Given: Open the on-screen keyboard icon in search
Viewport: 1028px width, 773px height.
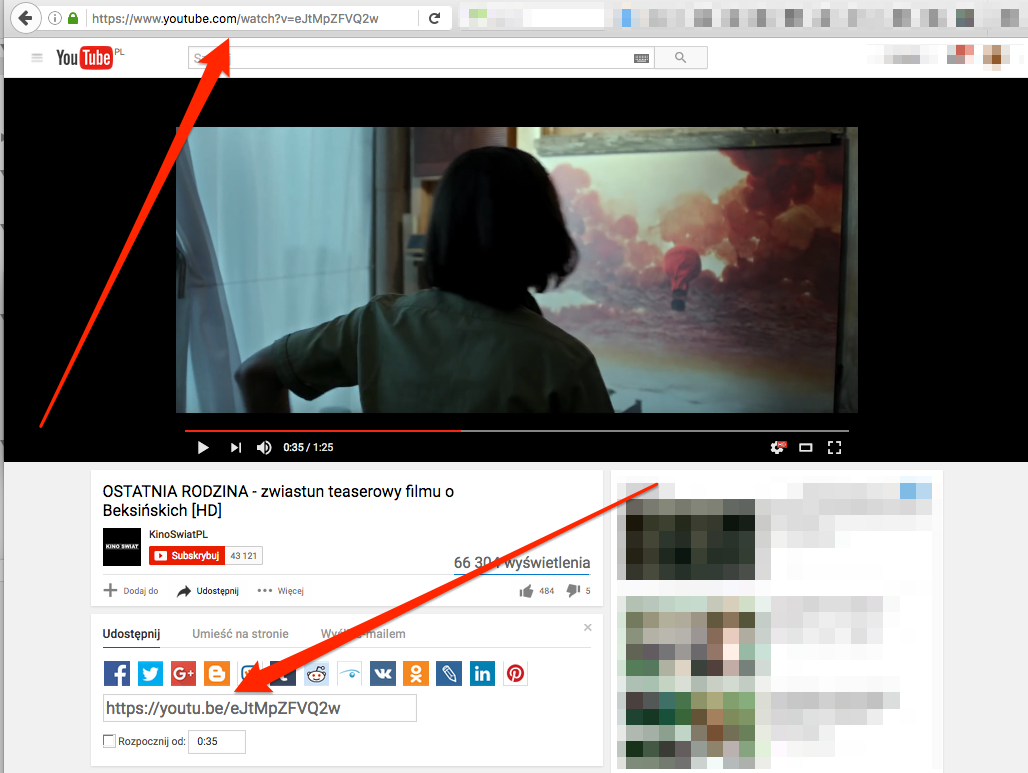Looking at the screenshot, I should pos(641,58).
